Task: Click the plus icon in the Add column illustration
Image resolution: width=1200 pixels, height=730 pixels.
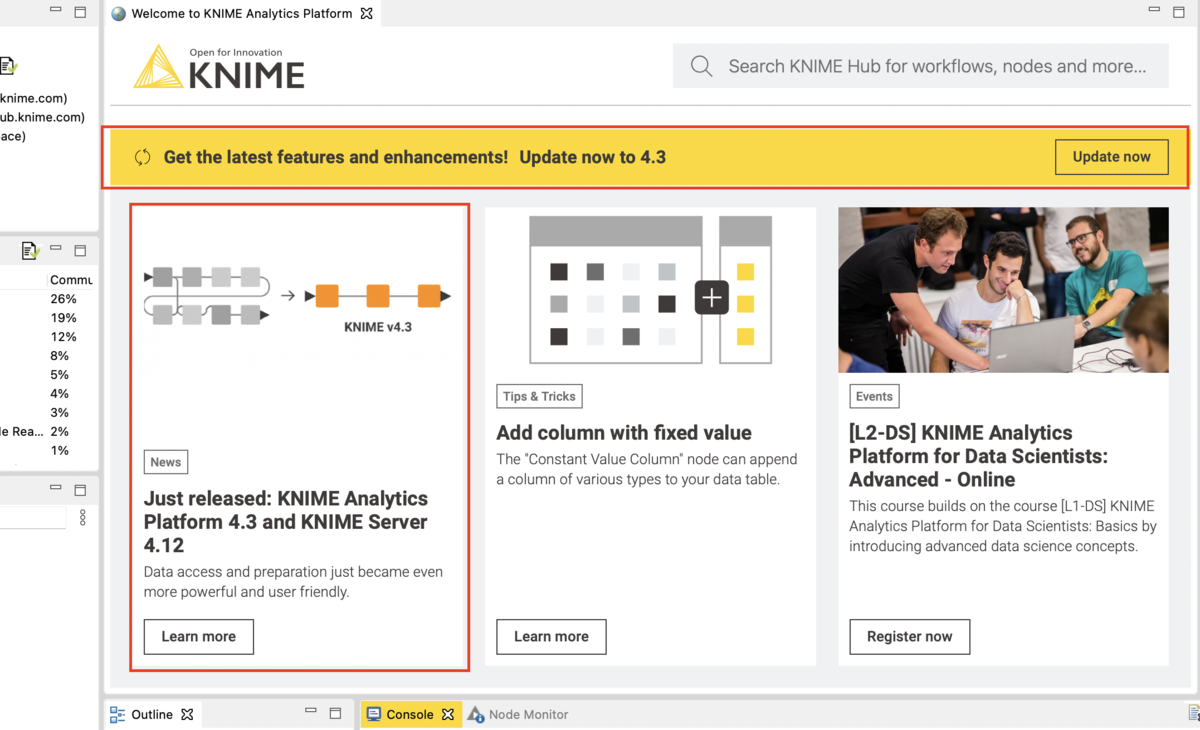Action: point(712,297)
